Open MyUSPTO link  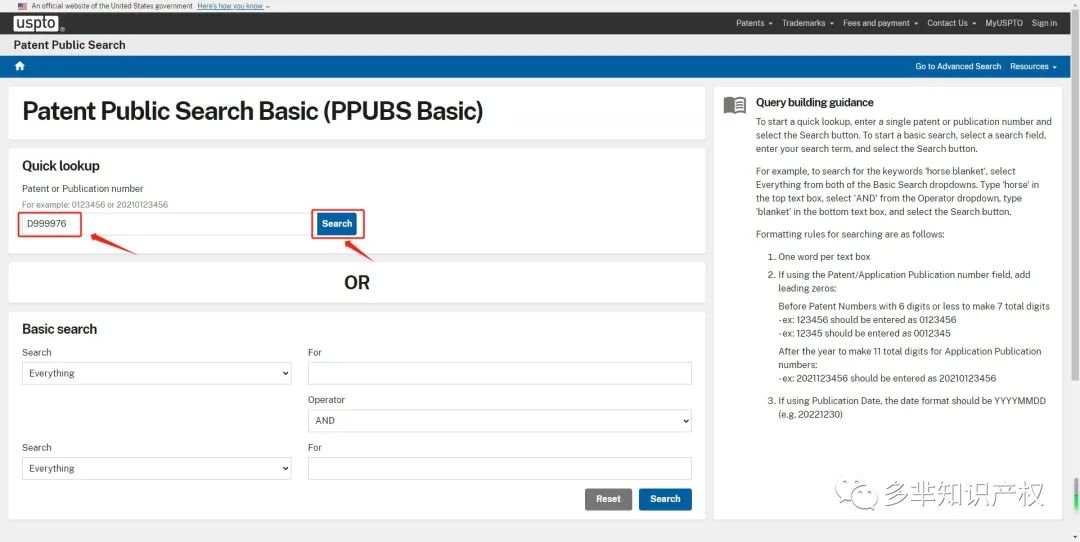[1004, 23]
